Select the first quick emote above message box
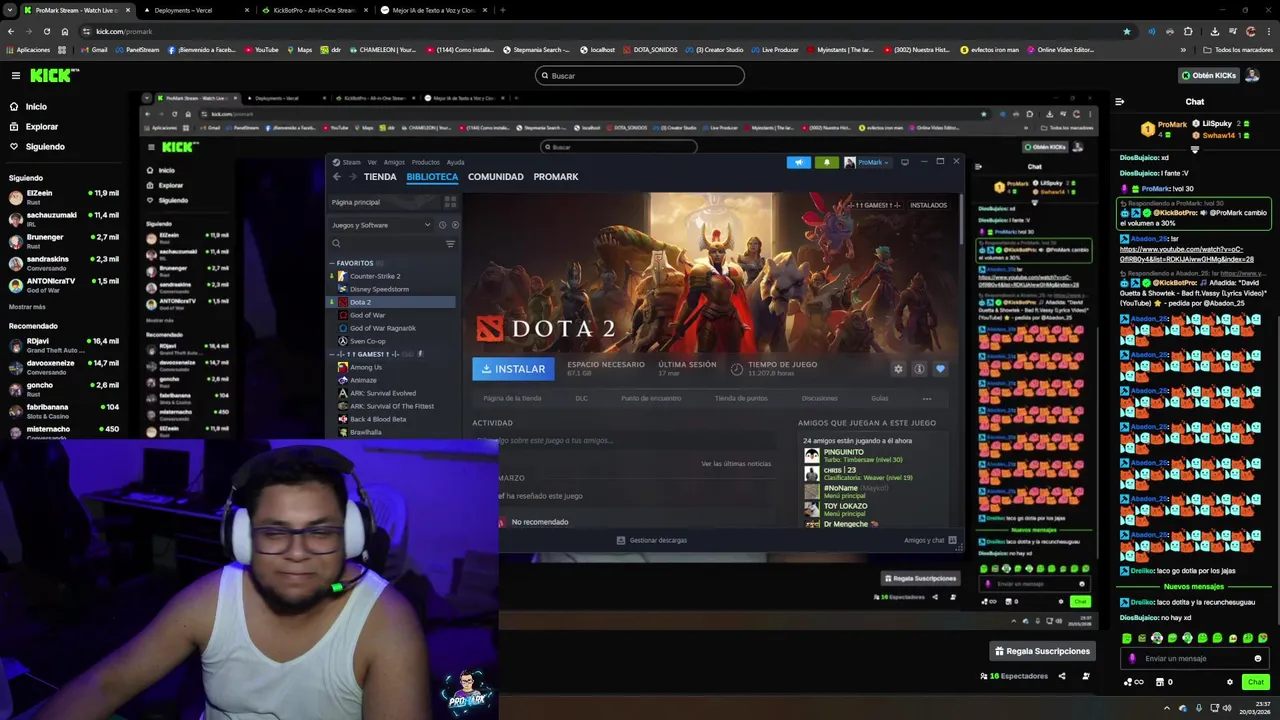The width and height of the screenshot is (1280, 720). click(x=1127, y=638)
